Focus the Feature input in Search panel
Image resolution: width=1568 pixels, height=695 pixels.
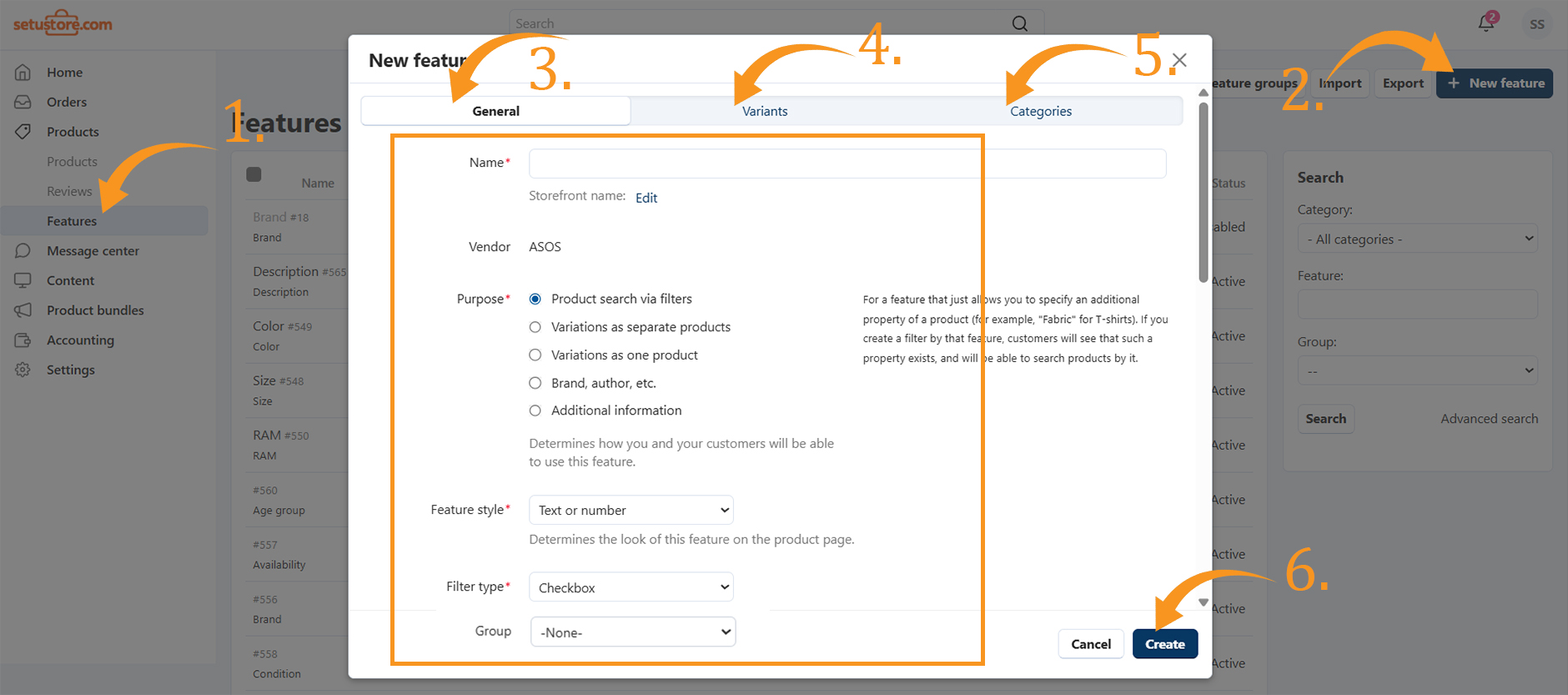[1418, 305]
